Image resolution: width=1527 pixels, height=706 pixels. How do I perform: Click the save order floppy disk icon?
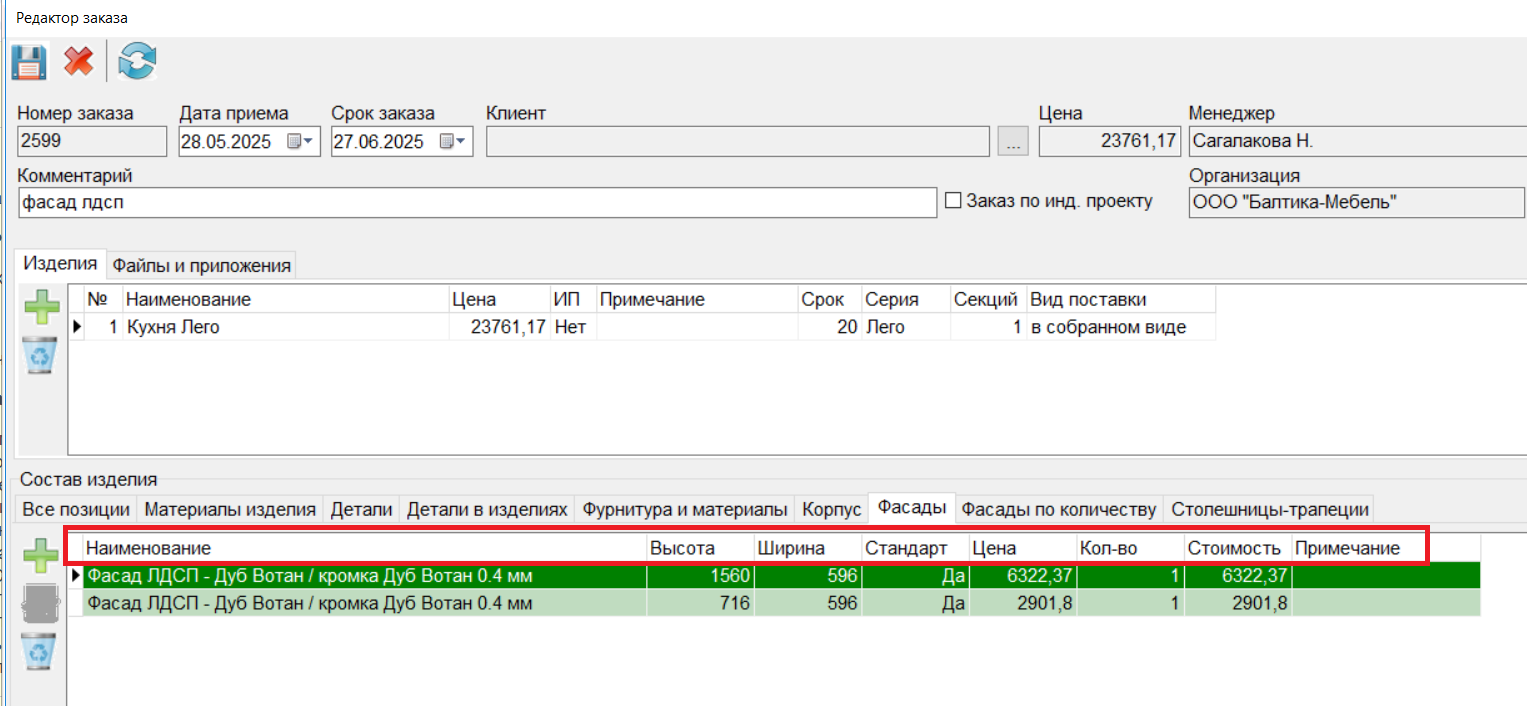pyautogui.click(x=29, y=62)
